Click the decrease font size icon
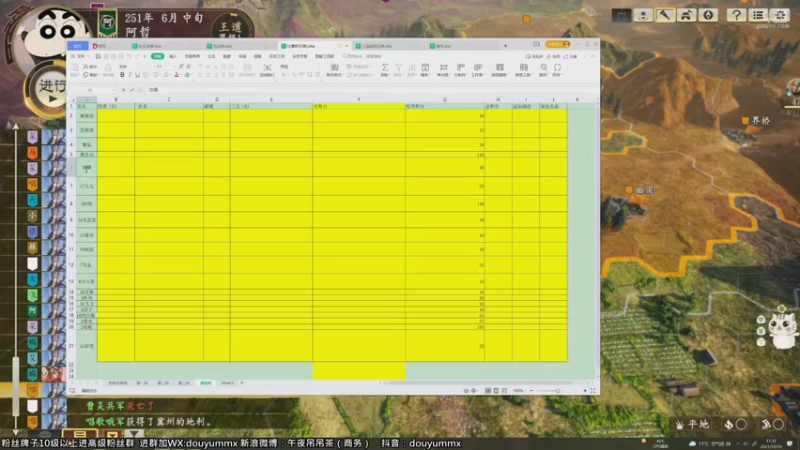The image size is (800, 450). click(188, 67)
